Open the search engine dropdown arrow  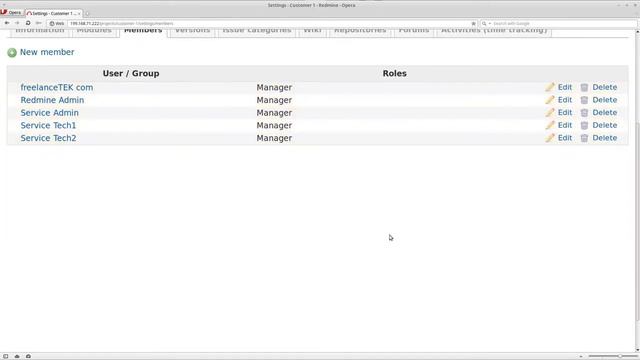click(489, 24)
